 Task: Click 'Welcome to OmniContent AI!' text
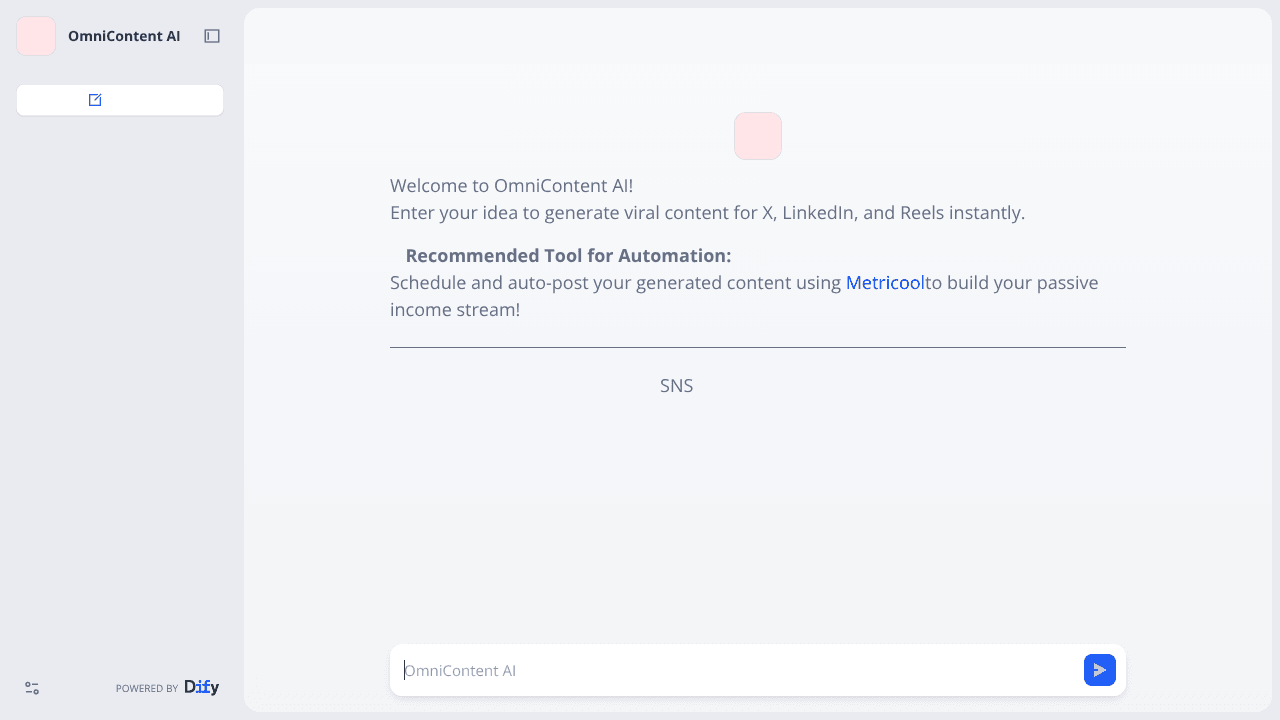[512, 186]
